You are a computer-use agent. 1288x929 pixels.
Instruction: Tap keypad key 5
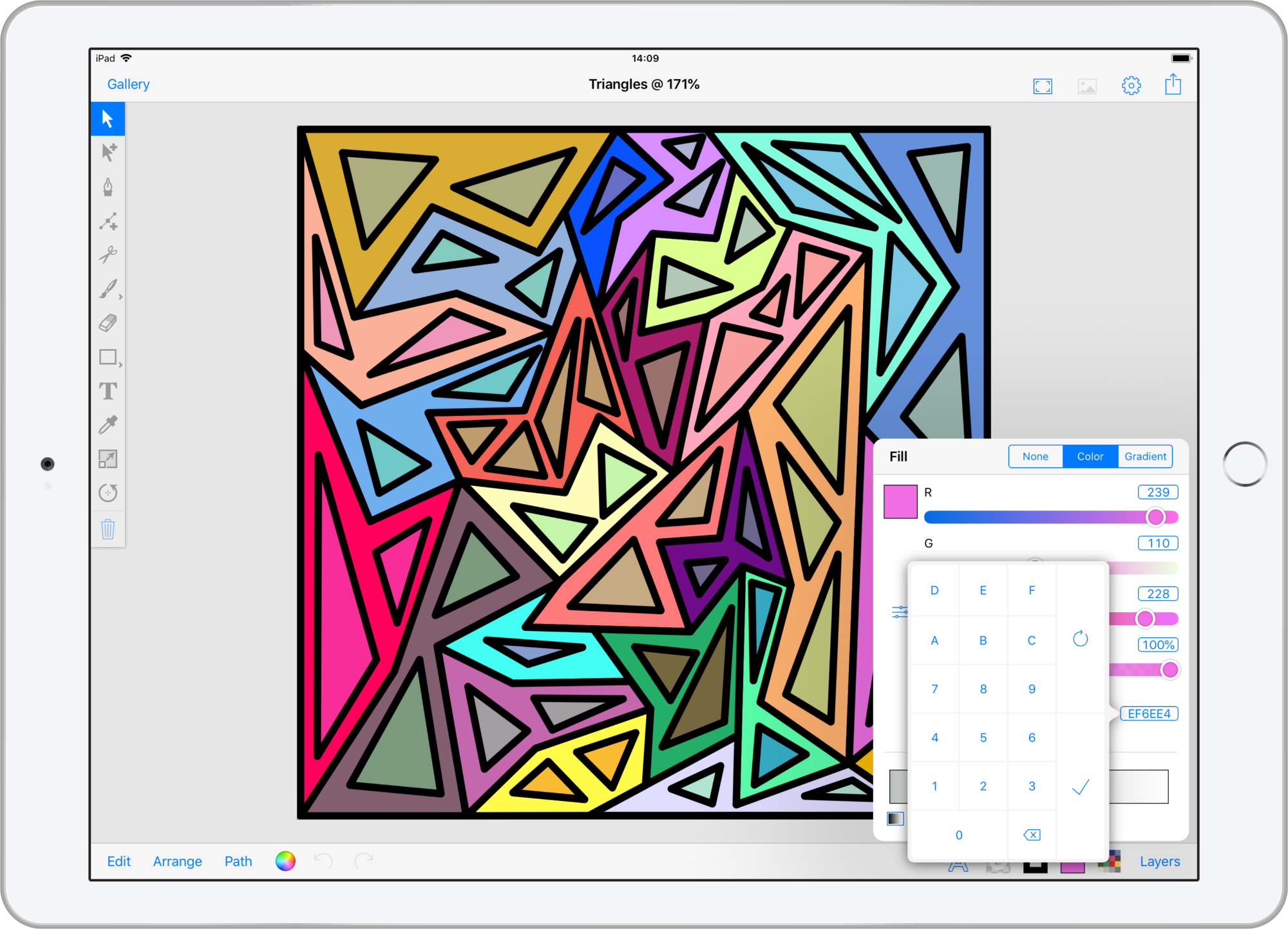983,738
